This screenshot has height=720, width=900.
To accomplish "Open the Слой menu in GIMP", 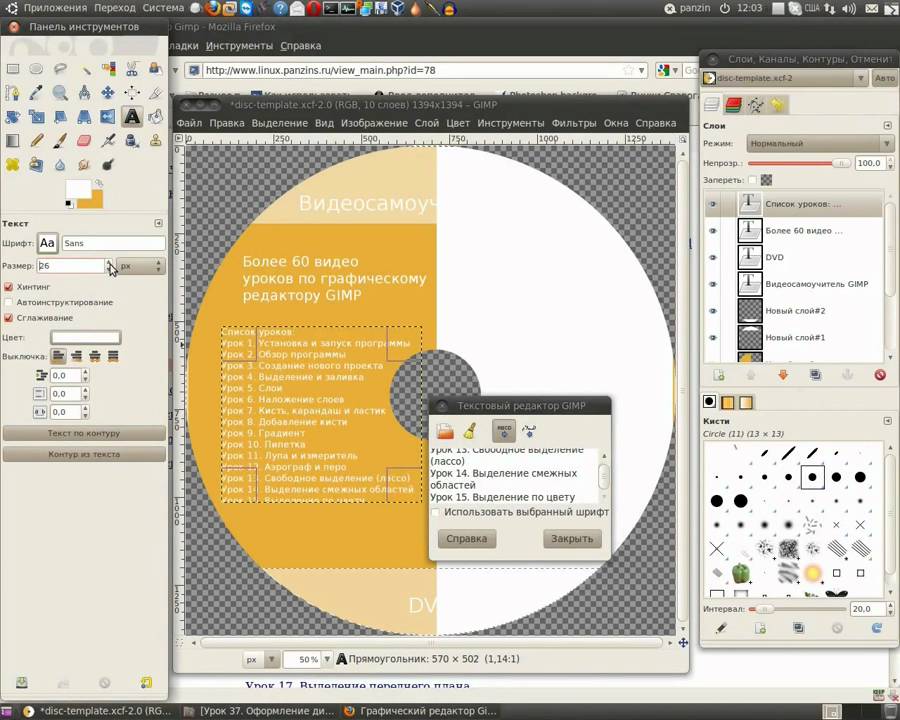I will click(x=426, y=123).
